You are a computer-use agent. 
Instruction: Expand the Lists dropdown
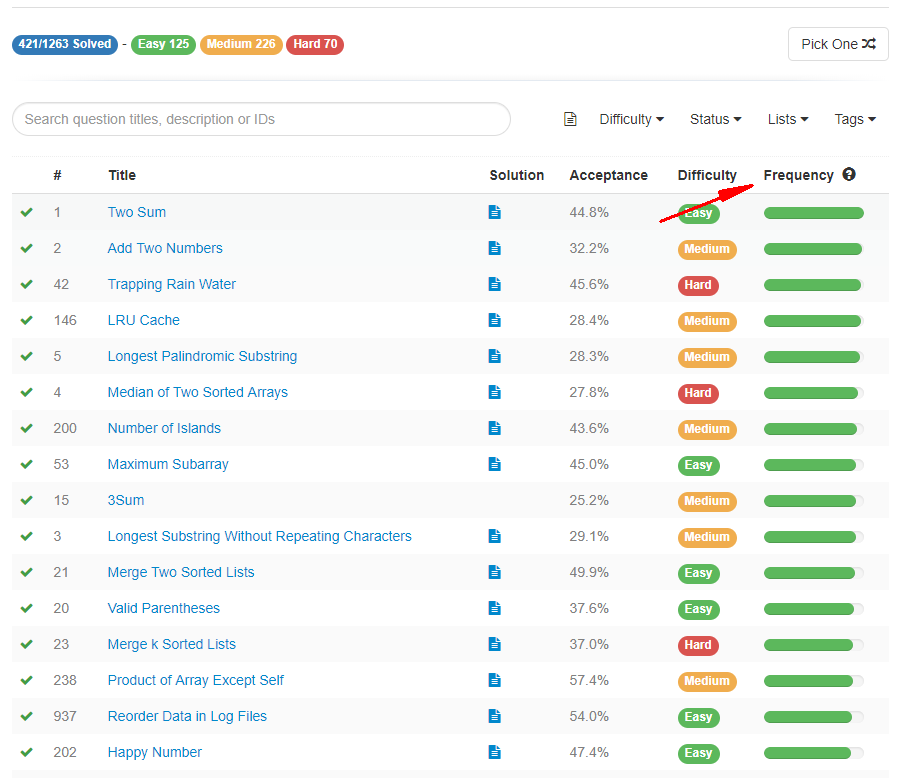(x=787, y=119)
